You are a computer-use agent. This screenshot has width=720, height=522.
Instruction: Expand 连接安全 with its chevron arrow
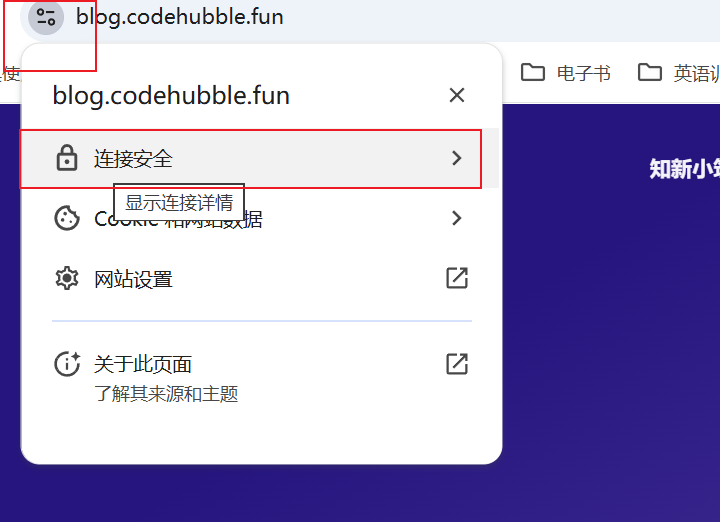tap(456, 158)
